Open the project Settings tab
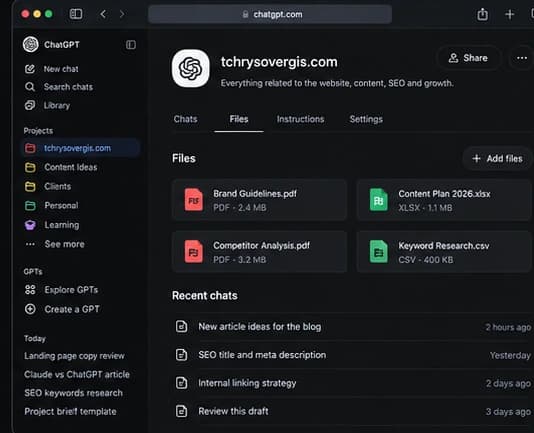534x433 pixels. [366, 119]
